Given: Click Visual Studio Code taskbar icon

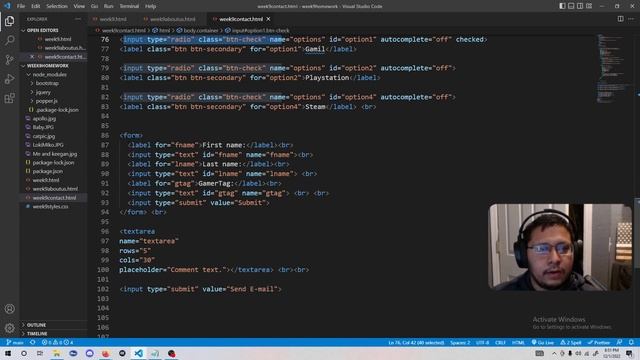Looking at the screenshot, I should pyautogui.click(x=138, y=353).
